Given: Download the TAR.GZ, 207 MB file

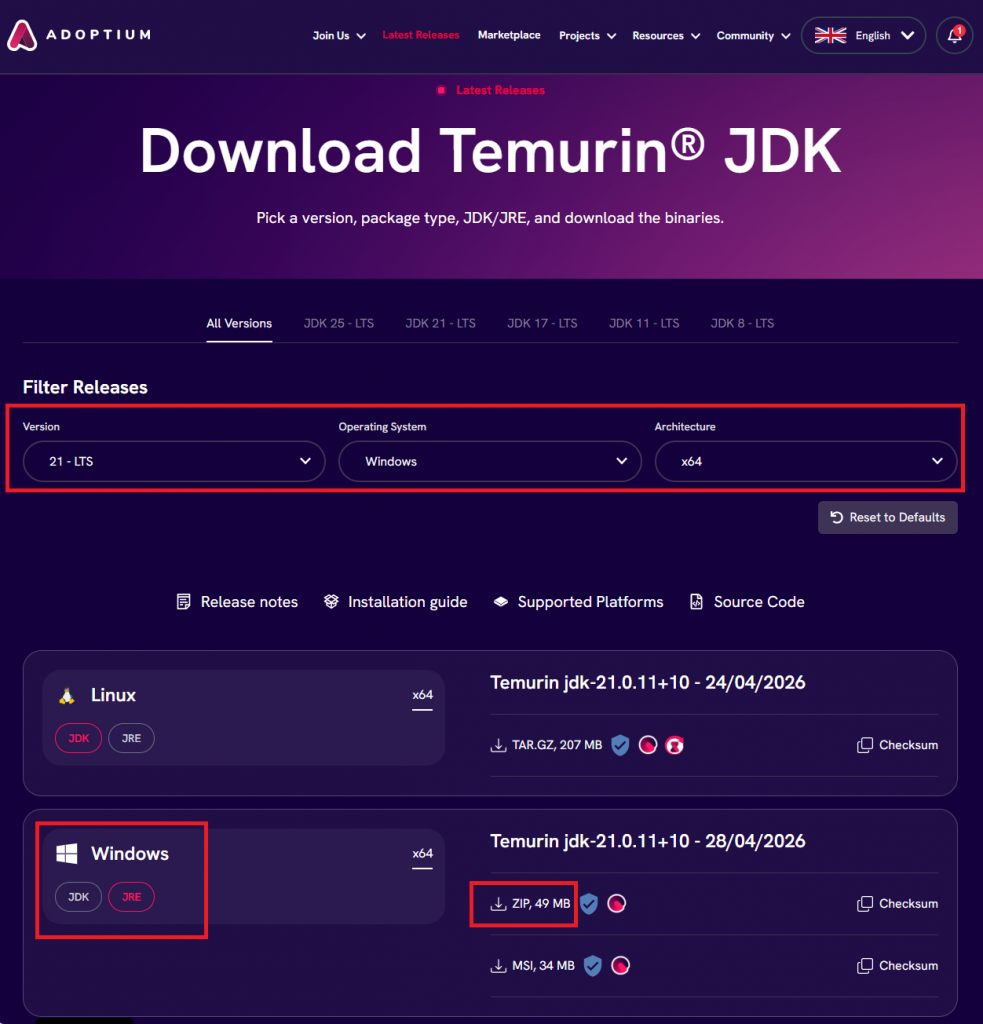Looking at the screenshot, I should pyautogui.click(x=547, y=745).
